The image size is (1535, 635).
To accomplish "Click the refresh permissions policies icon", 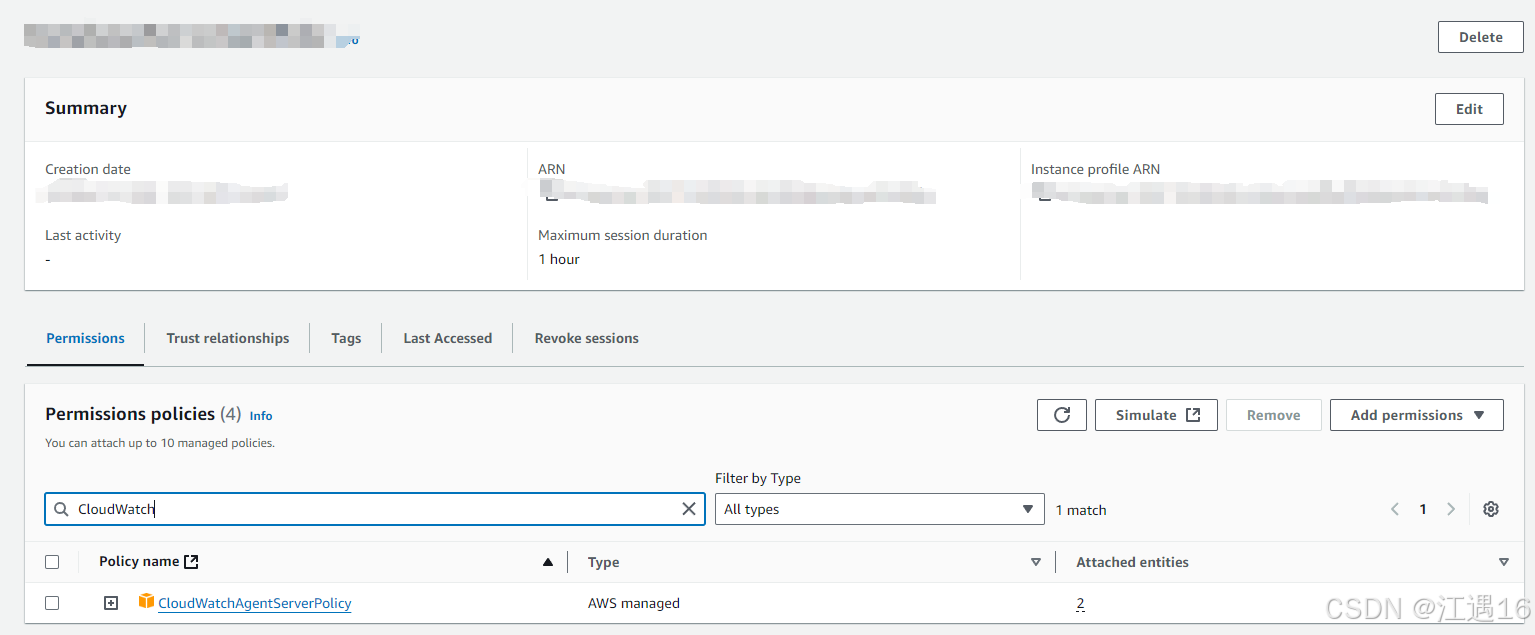I will [x=1061, y=414].
